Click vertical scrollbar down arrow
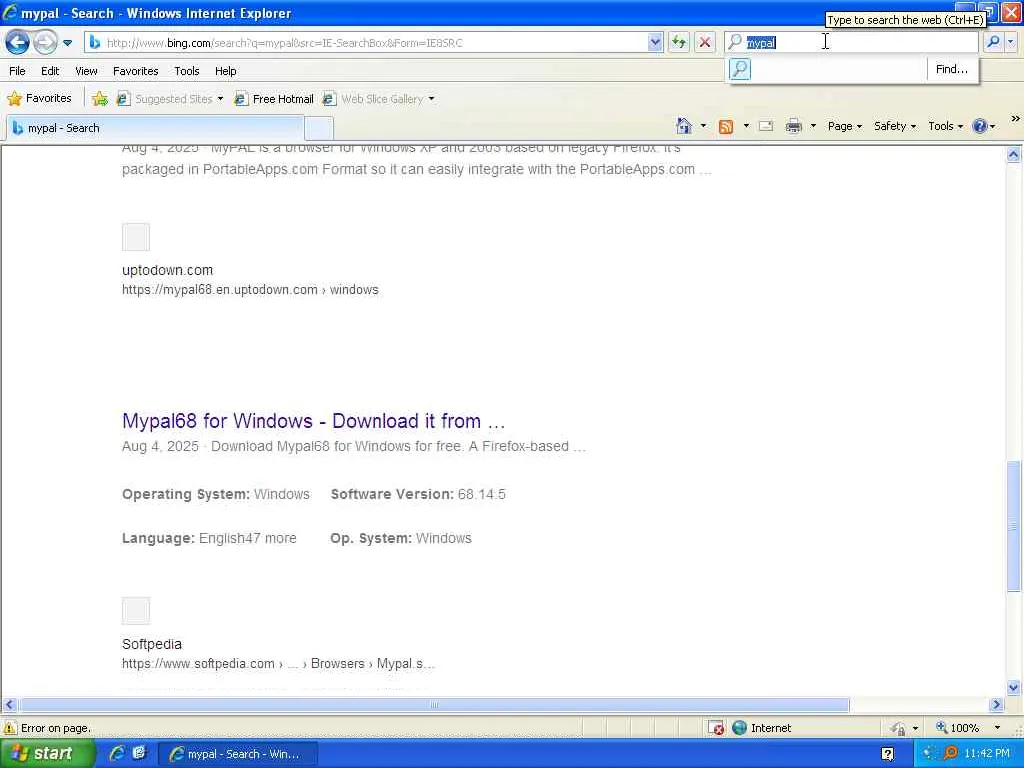The width and height of the screenshot is (1024, 768). [x=1014, y=687]
